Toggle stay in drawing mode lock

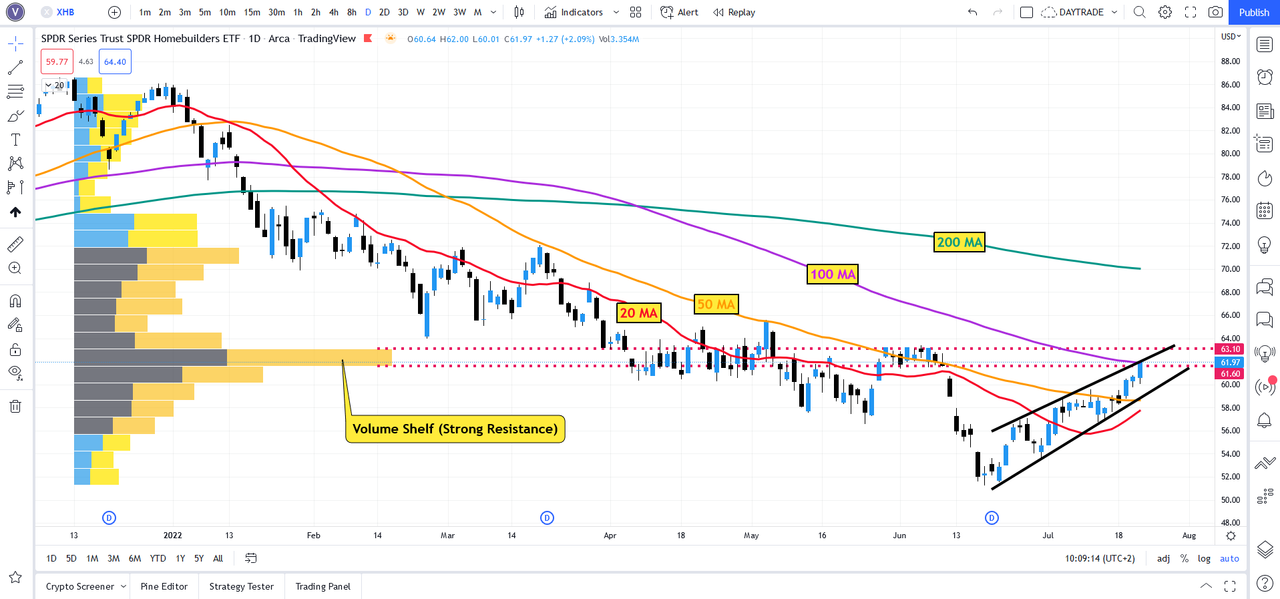point(15,324)
